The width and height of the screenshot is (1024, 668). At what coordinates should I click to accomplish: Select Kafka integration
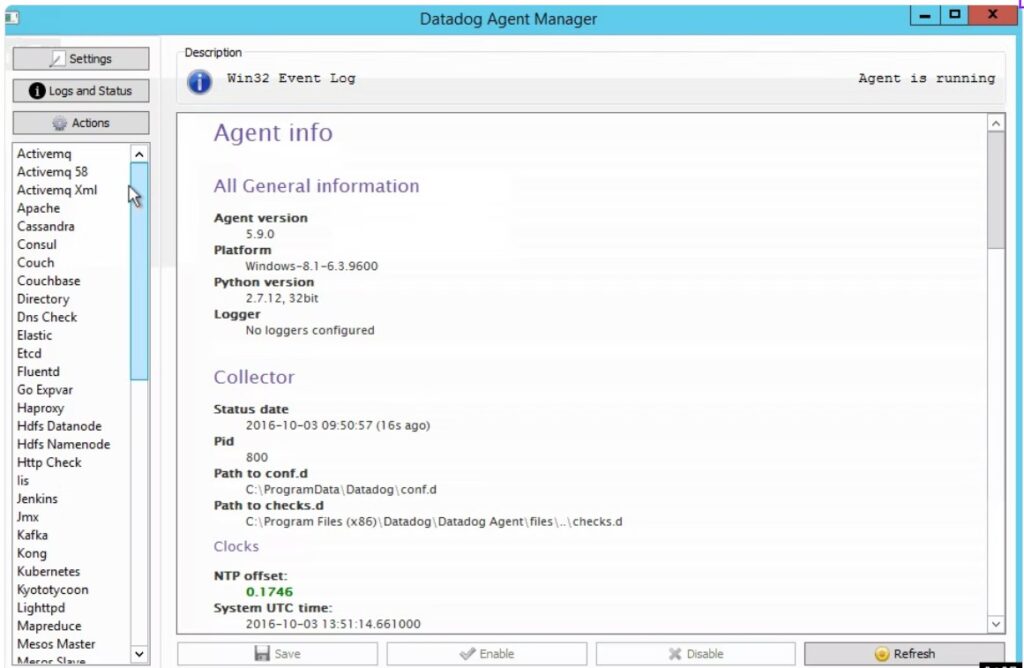point(32,535)
